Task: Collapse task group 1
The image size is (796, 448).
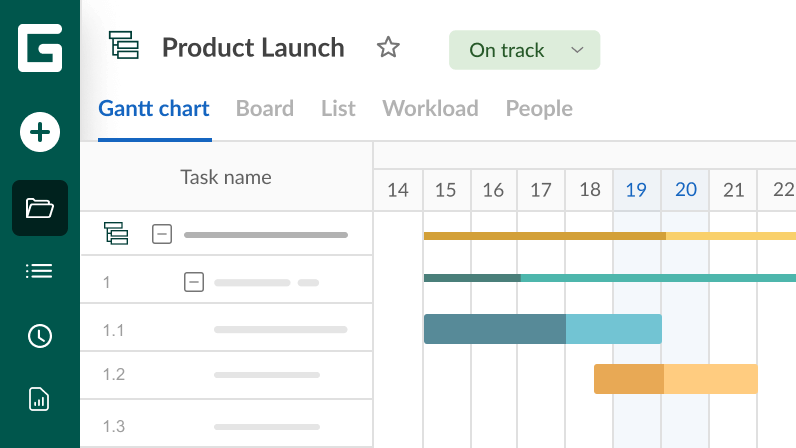Action: tap(194, 282)
